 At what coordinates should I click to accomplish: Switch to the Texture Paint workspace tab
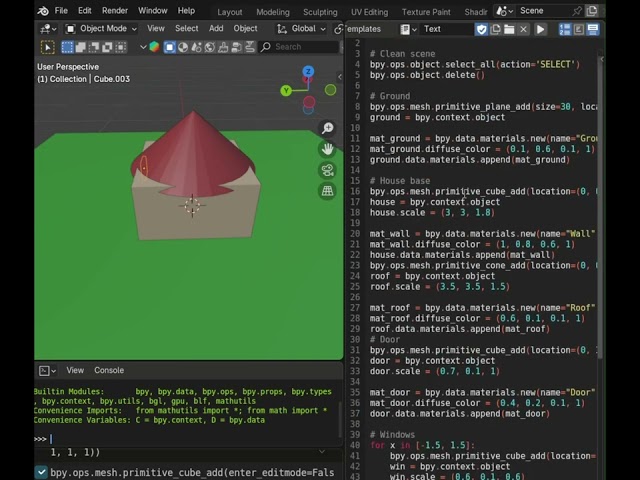click(x=426, y=12)
